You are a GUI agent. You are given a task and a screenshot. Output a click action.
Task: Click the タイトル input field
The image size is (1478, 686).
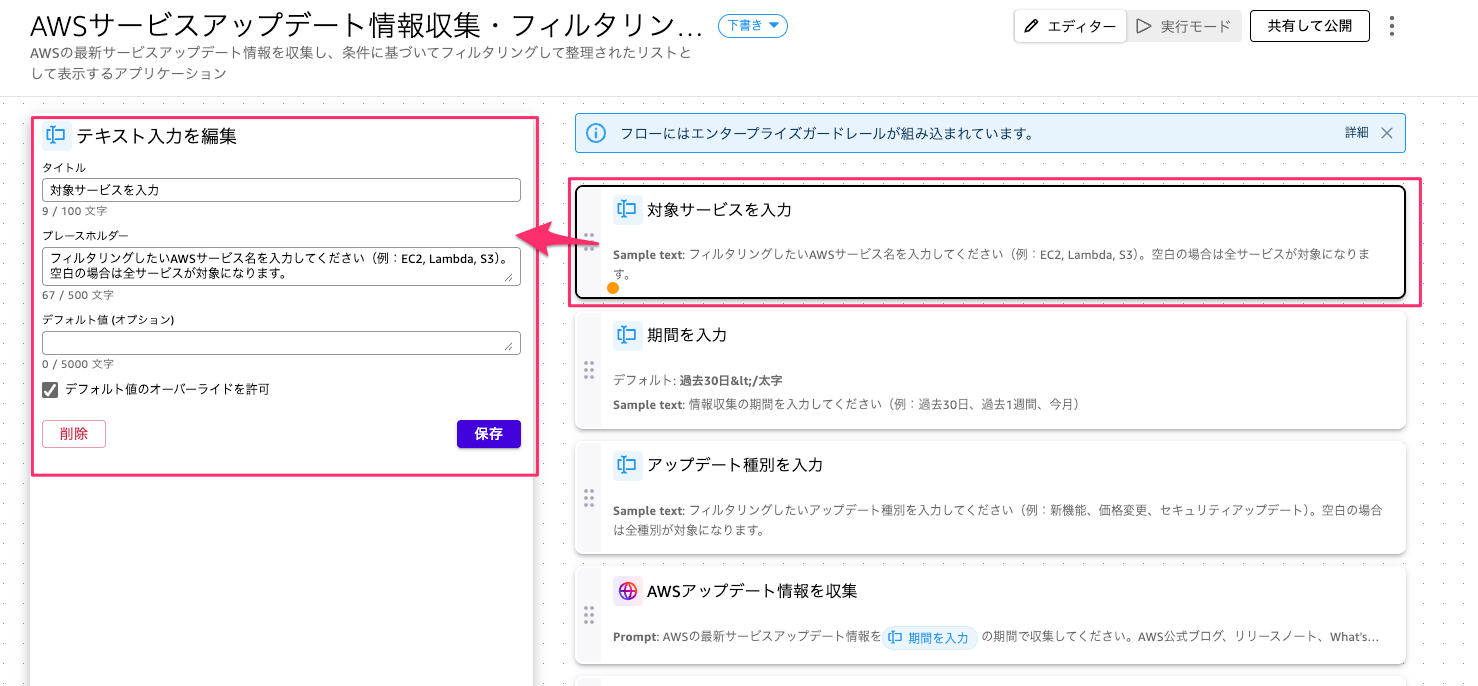(281, 190)
